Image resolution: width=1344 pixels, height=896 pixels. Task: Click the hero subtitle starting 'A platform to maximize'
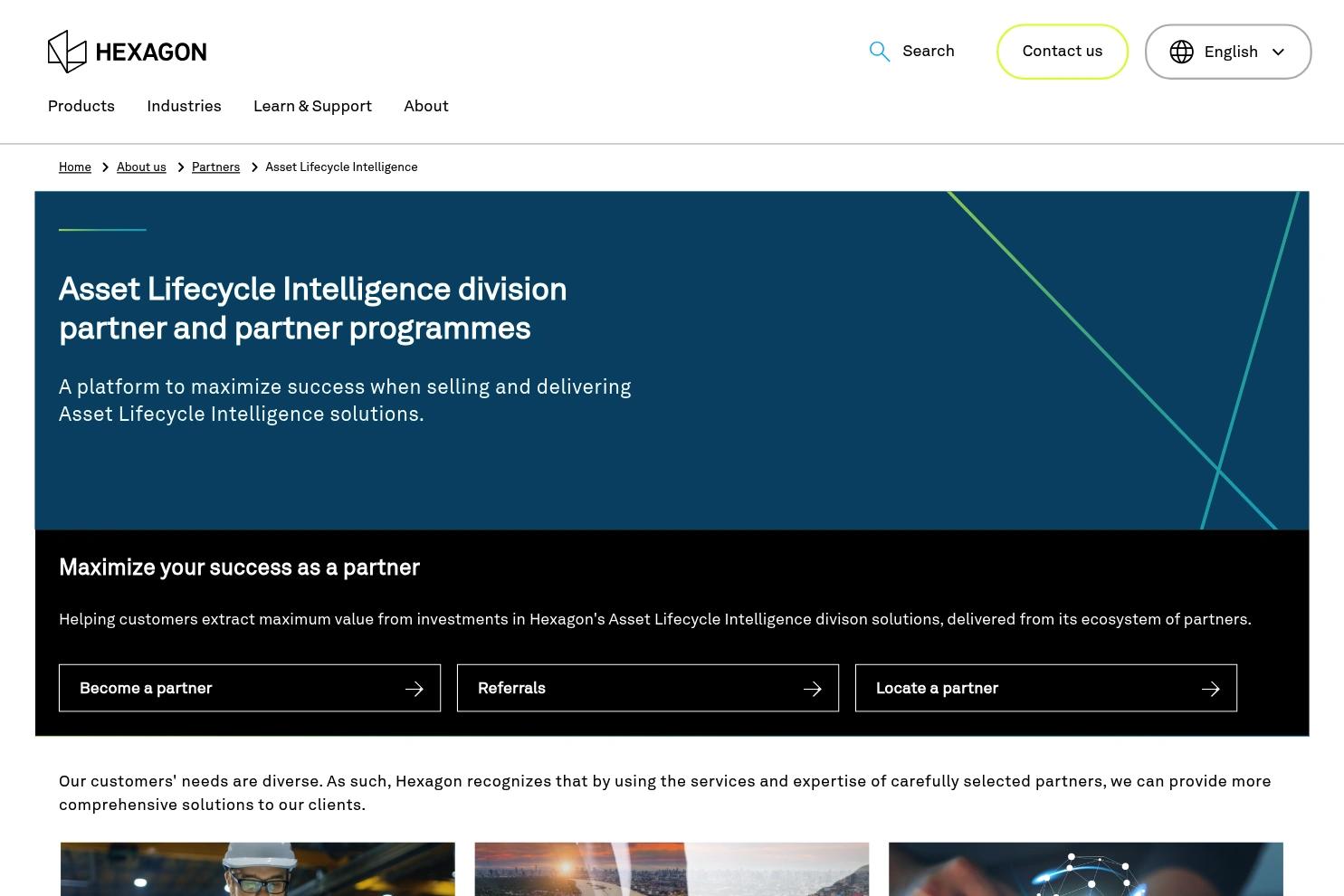pos(345,400)
